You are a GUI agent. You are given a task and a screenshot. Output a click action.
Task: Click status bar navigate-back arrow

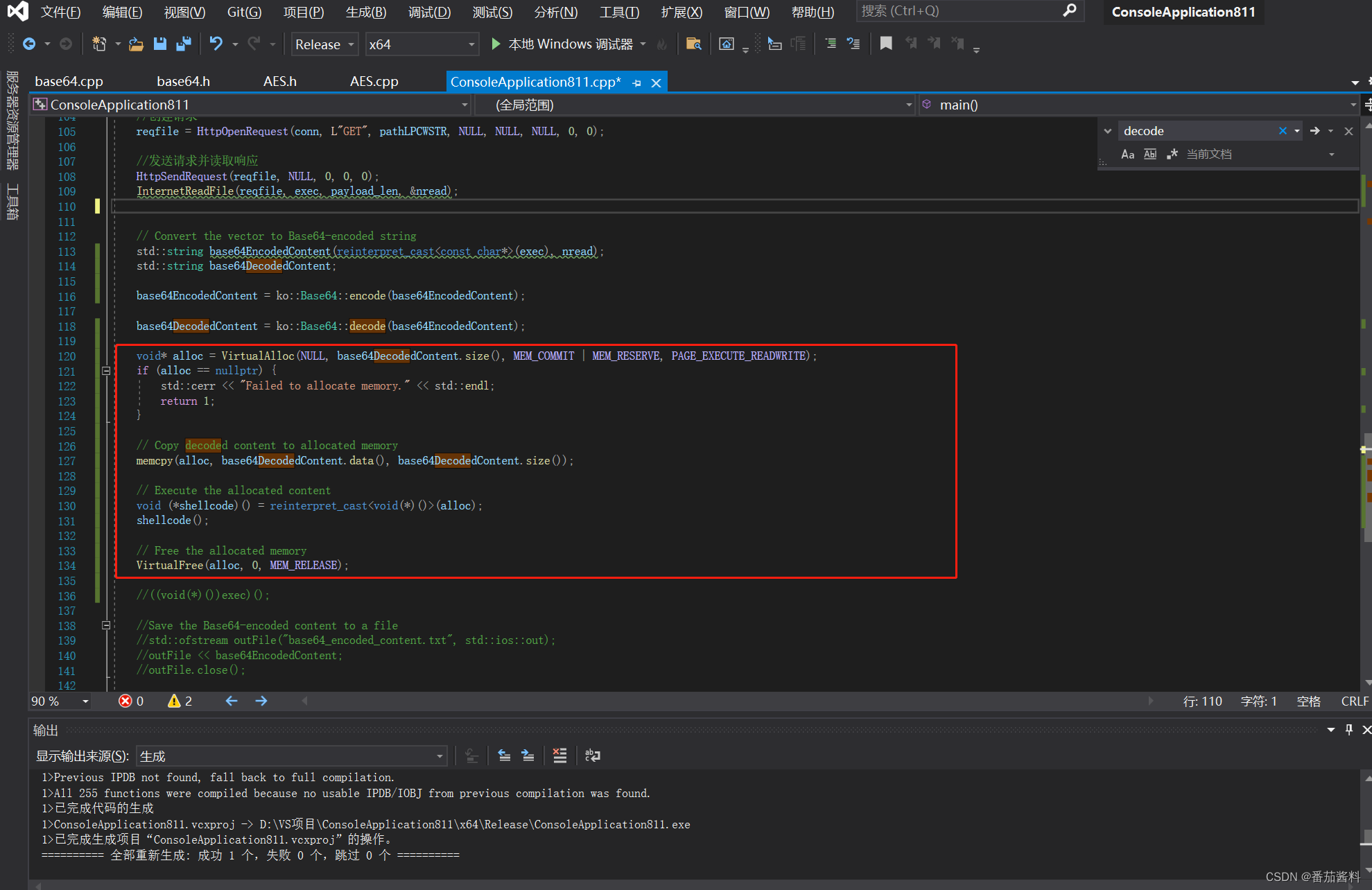pyautogui.click(x=232, y=701)
